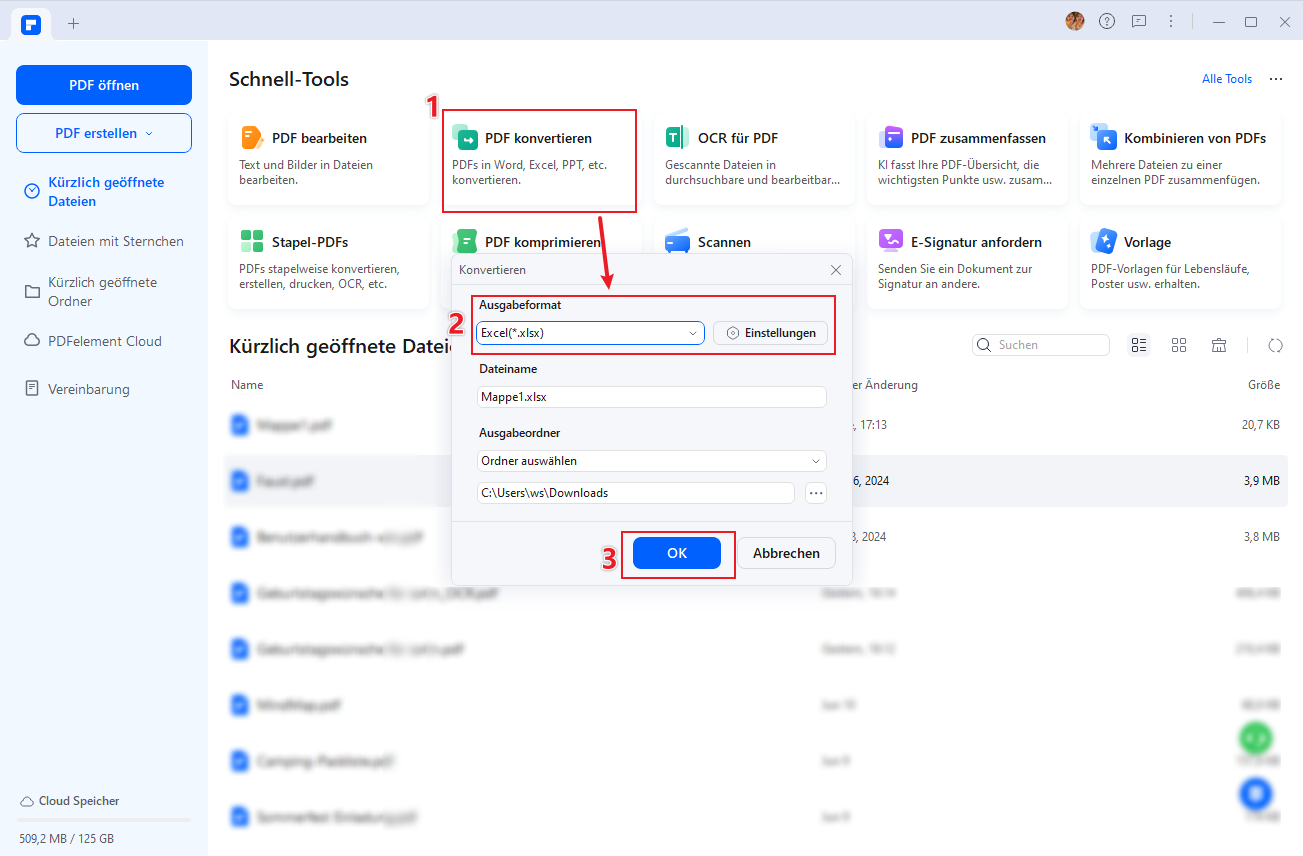
Task: Open Kombinieren von PDFs tool
Action: point(1181,159)
